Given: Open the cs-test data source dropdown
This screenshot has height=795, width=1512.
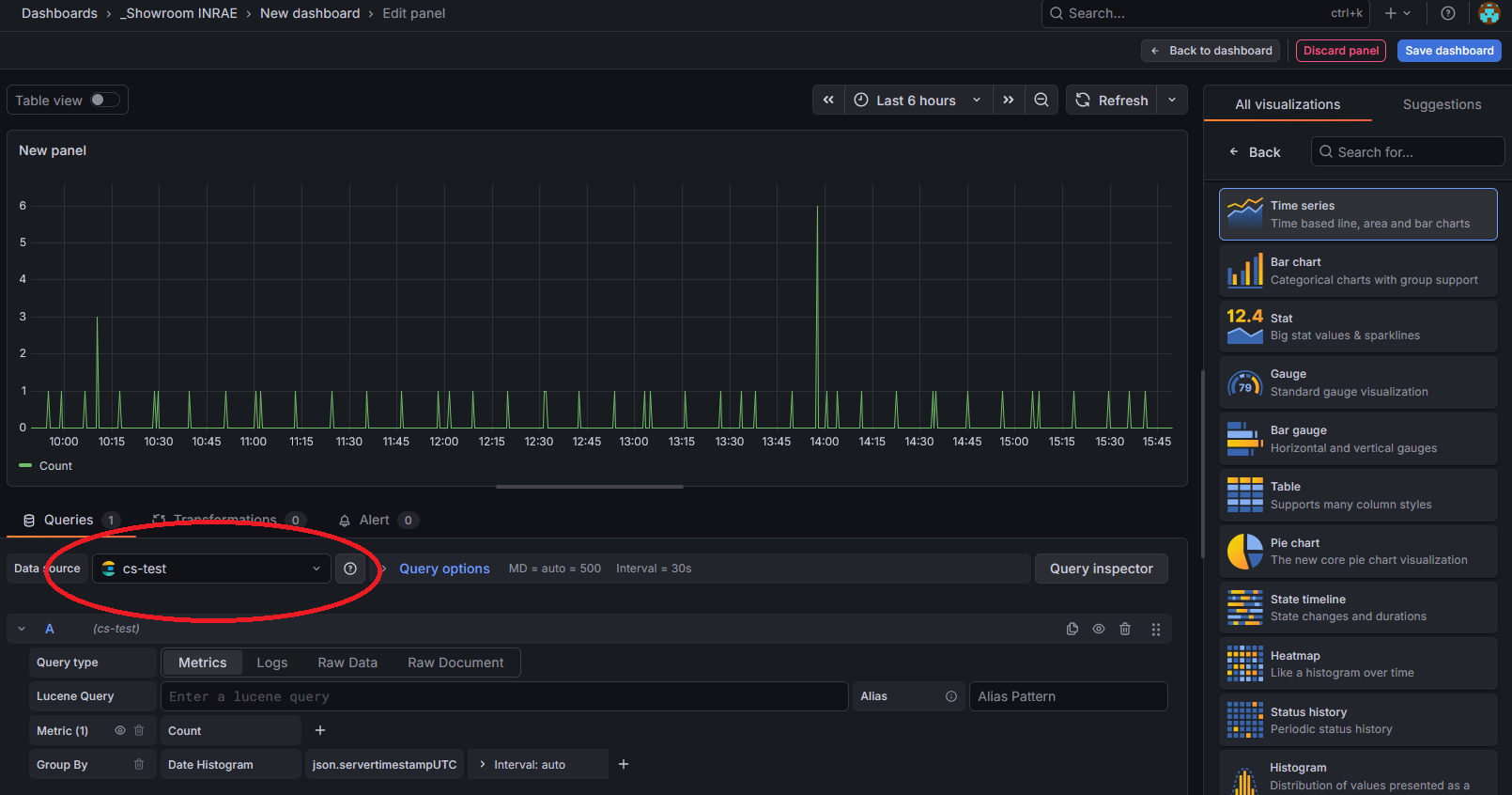Looking at the screenshot, I should pyautogui.click(x=211, y=569).
